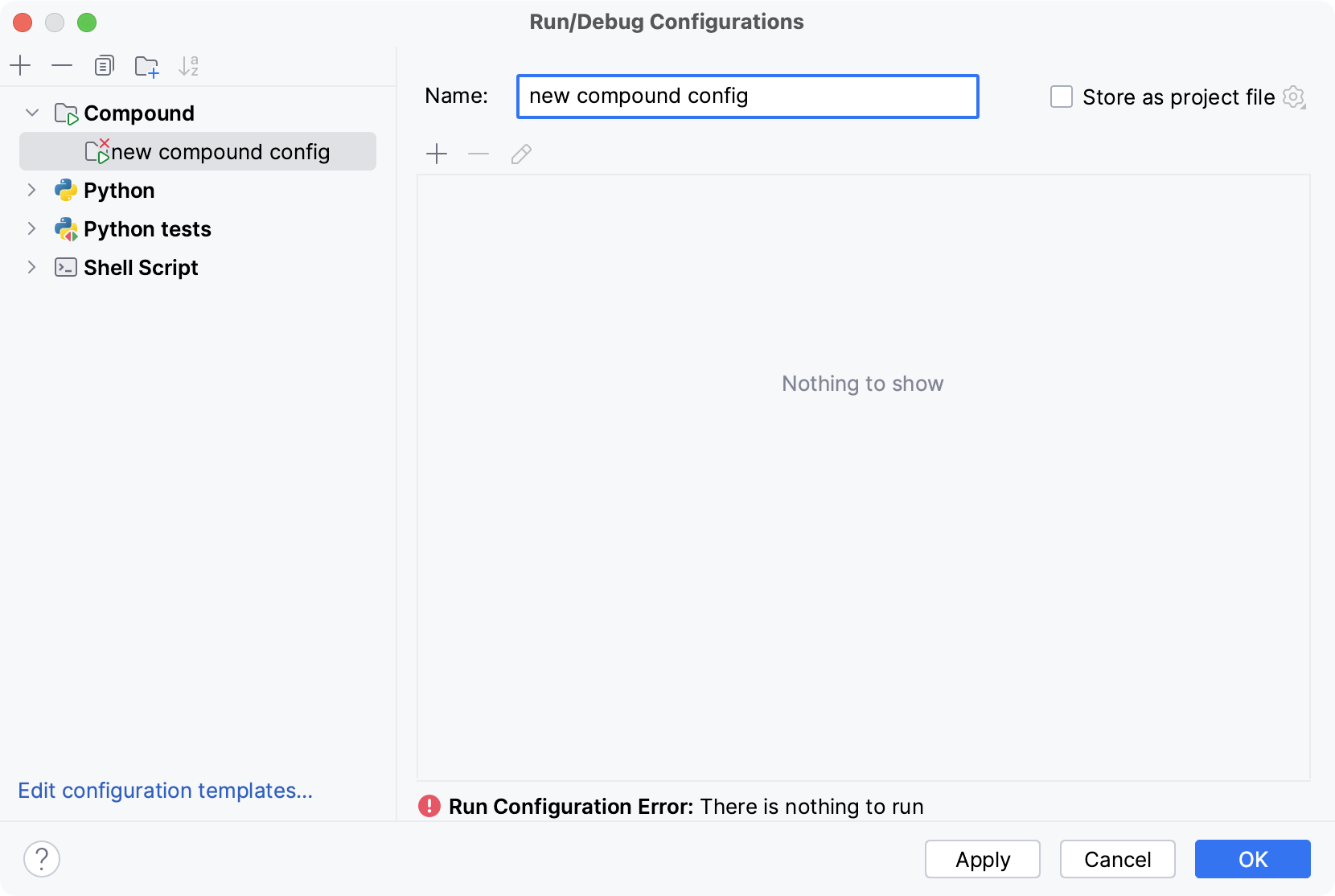Remove the selected configuration
The height and width of the screenshot is (896, 1335).
pyautogui.click(x=62, y=66)
